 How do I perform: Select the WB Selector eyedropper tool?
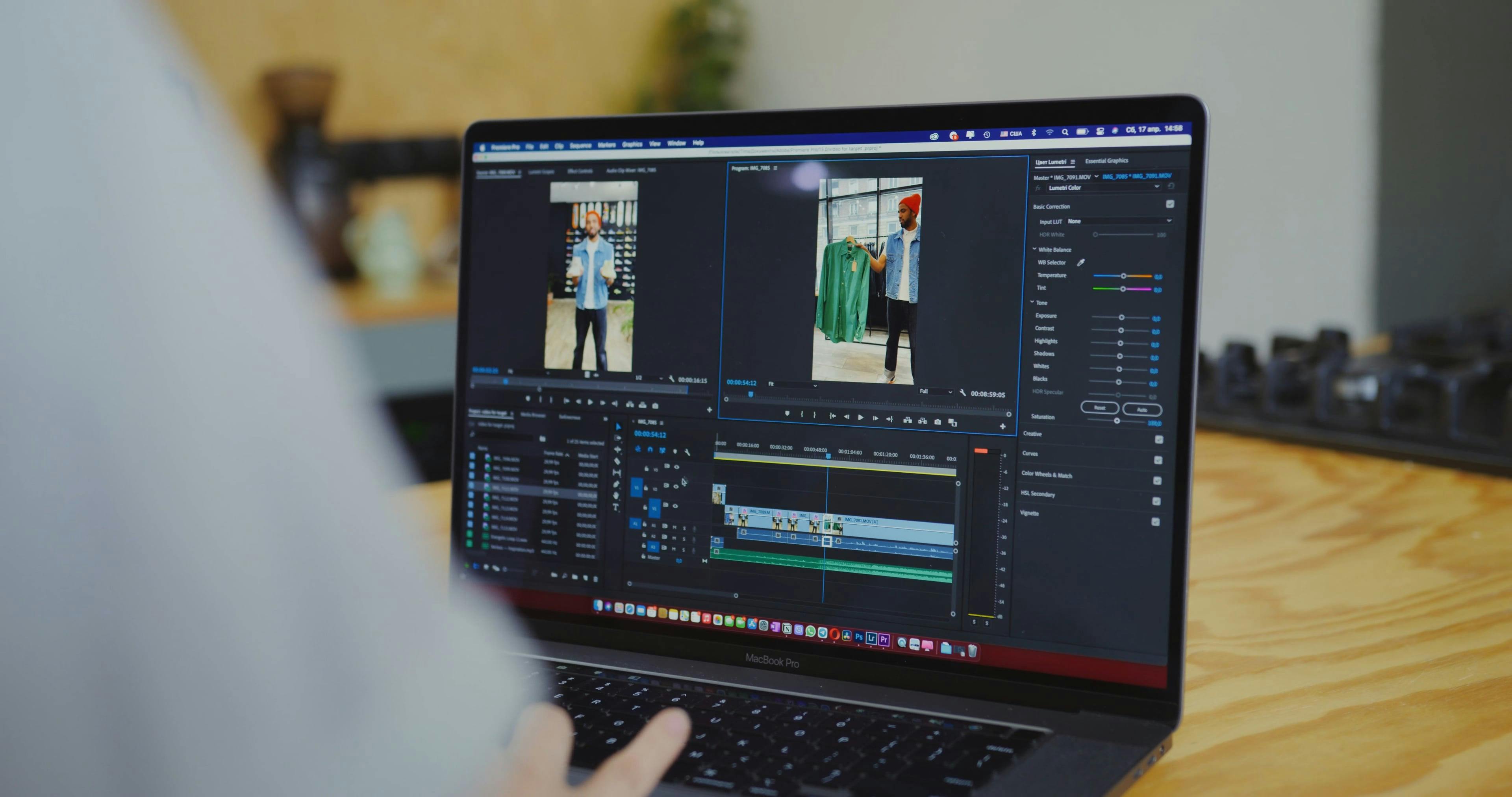1080,263
